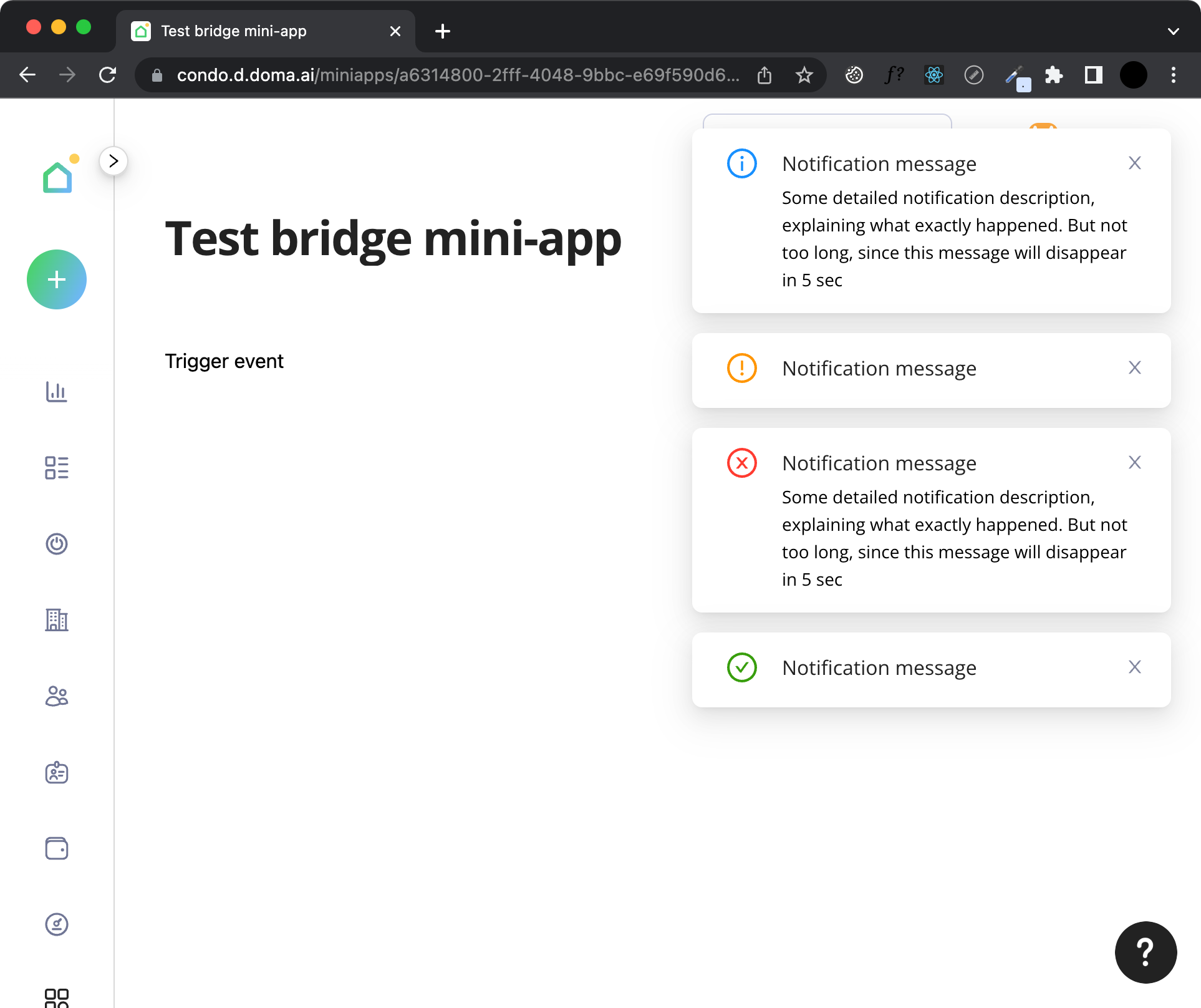The image size is (1201, 1008).
Task: Select the power/control icon in the sidebar
Action: (x=57, y=544)
